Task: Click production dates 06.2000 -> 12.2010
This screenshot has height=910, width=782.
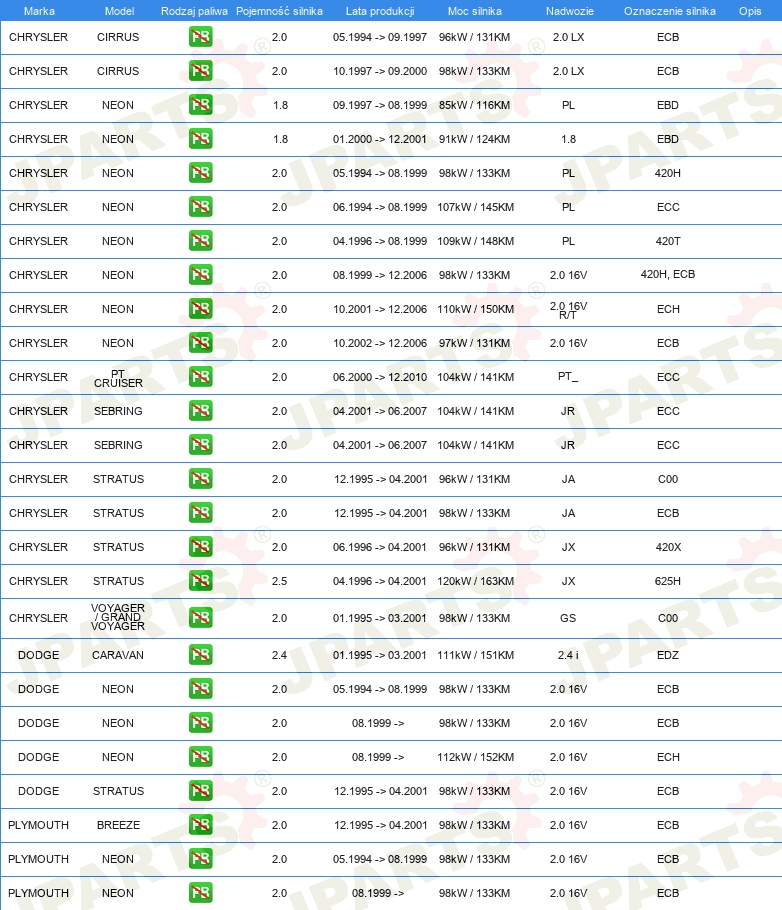Action: (x=380, y=378)
